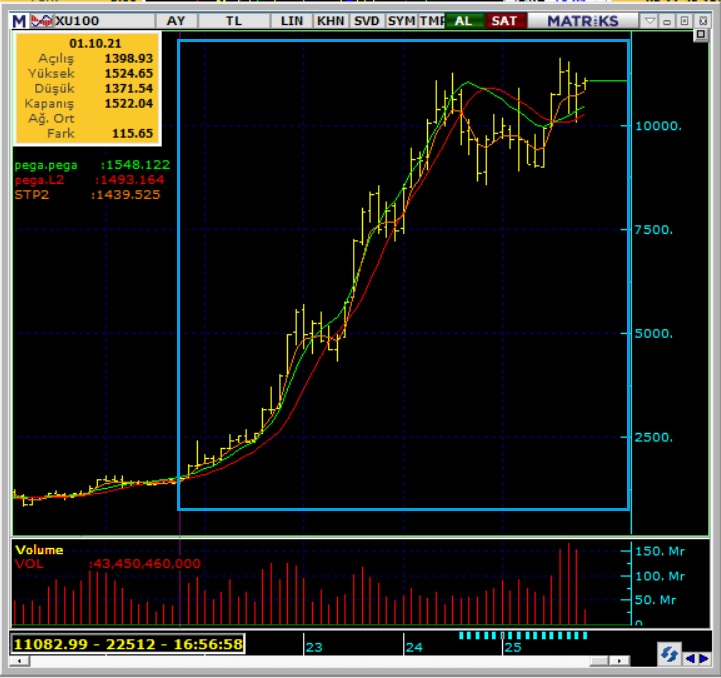Click the MATRIKS logo in the toolbar

pyautogui.click(x=584, y=20)
